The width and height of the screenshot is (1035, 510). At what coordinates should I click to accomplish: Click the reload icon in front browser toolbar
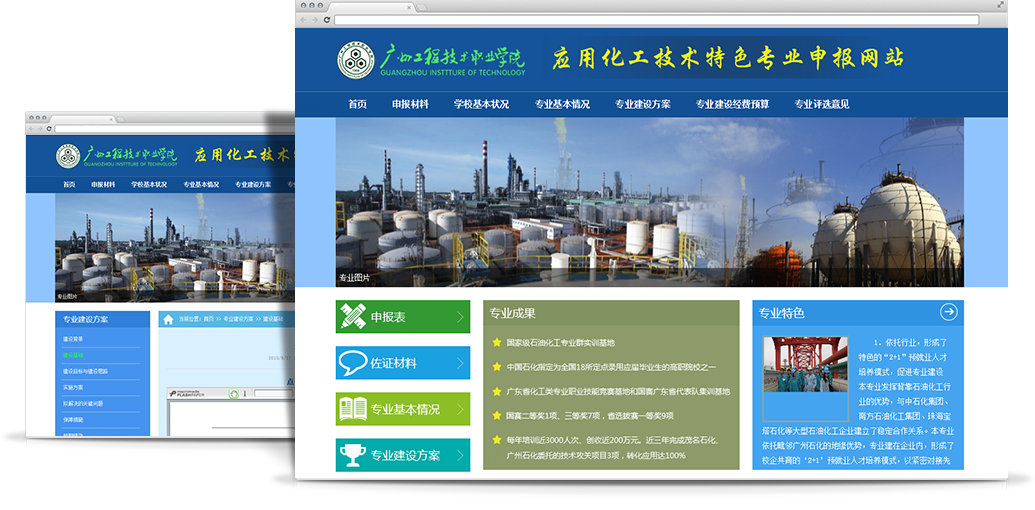(x=327, y=20)
